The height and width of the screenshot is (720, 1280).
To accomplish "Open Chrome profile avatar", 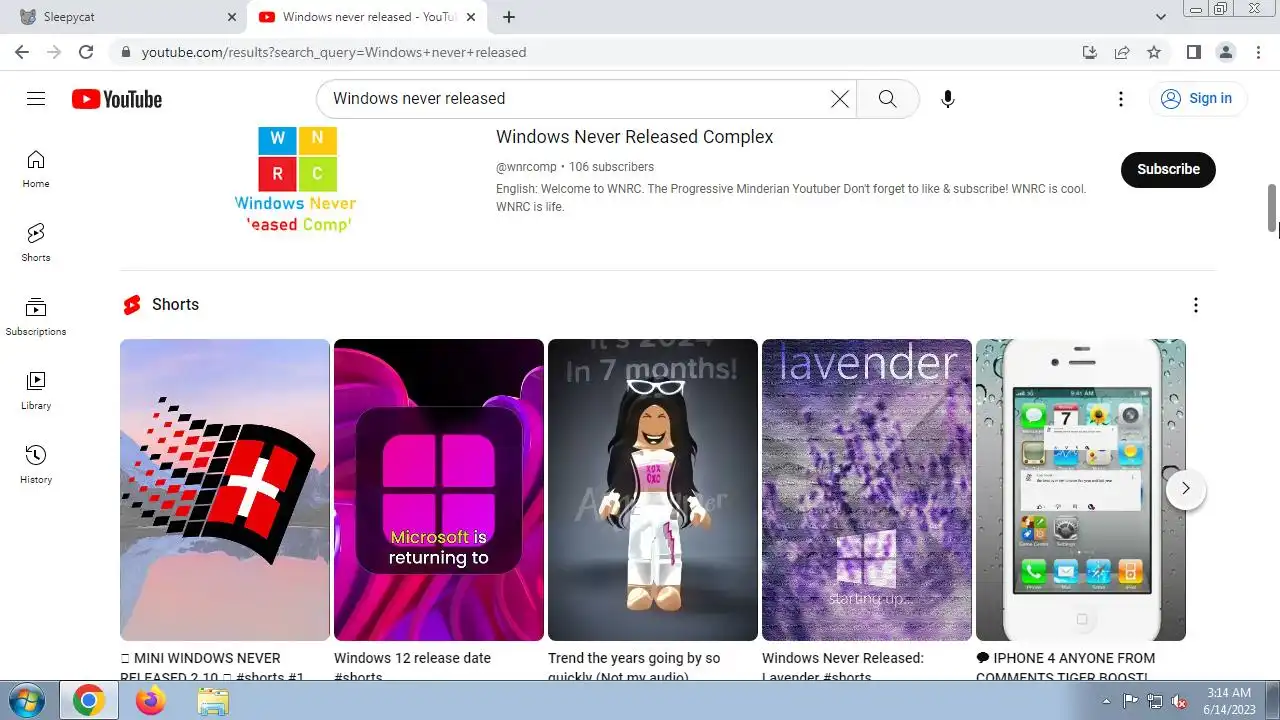I will coord(1225,52).
